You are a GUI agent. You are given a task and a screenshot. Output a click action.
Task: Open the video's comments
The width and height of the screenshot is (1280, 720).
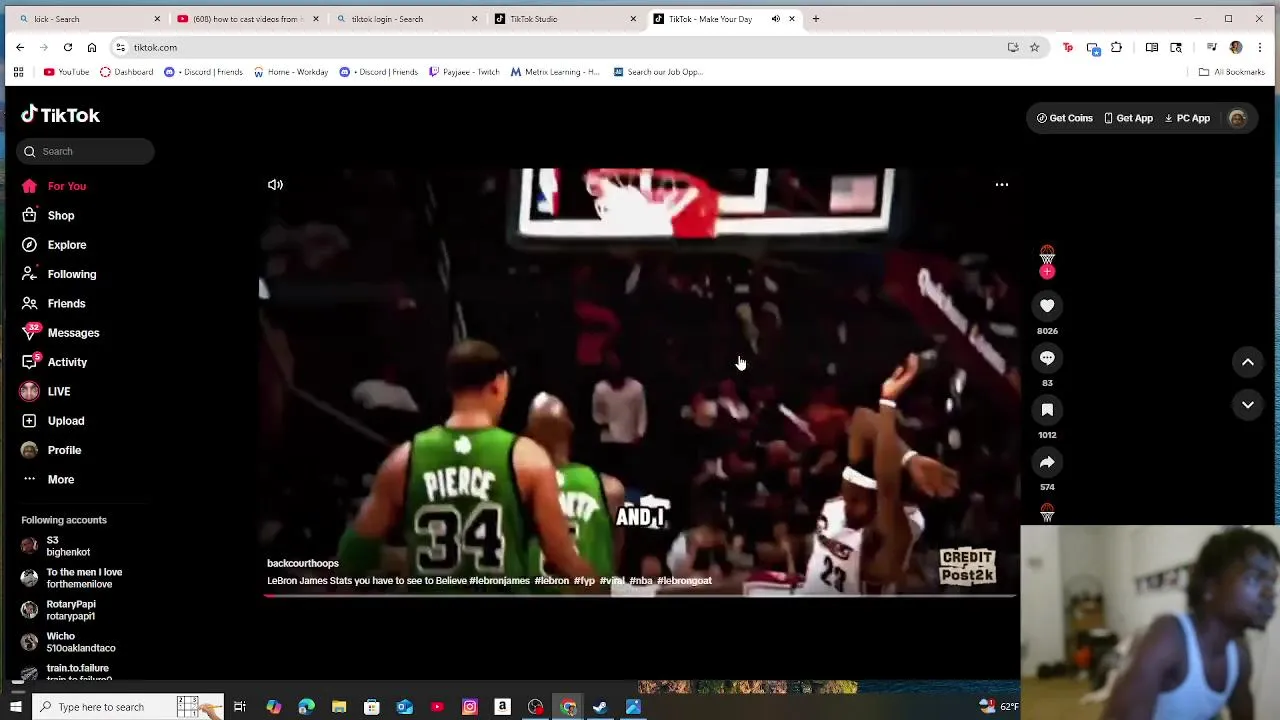pos(1047,358)
